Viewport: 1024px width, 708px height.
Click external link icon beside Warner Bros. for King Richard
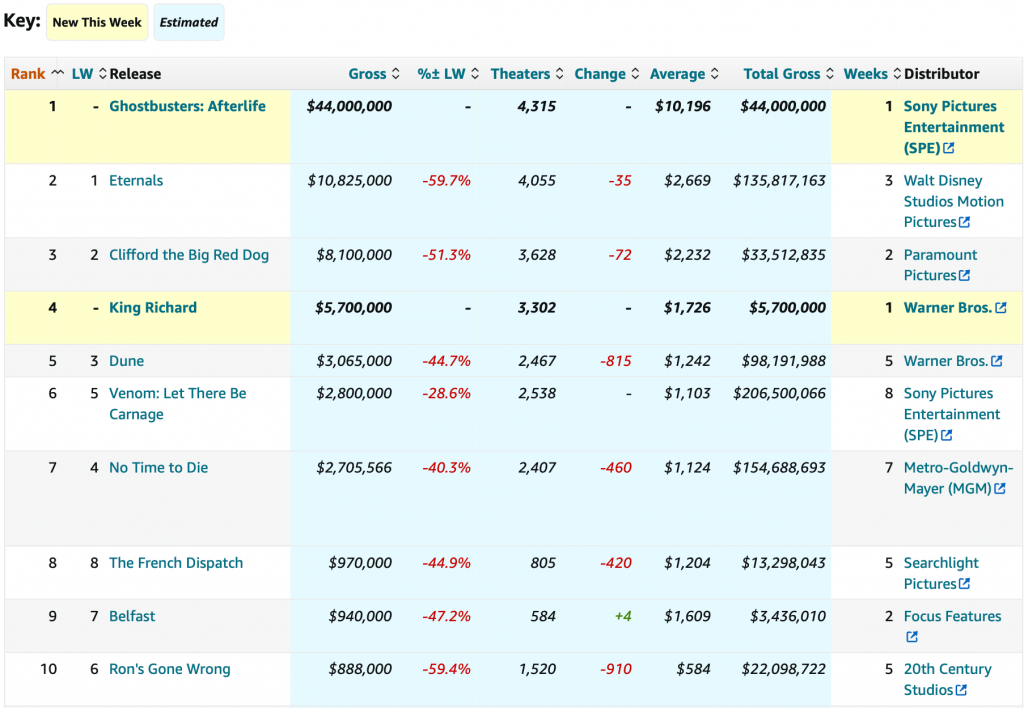click(x=1001, y=308)
